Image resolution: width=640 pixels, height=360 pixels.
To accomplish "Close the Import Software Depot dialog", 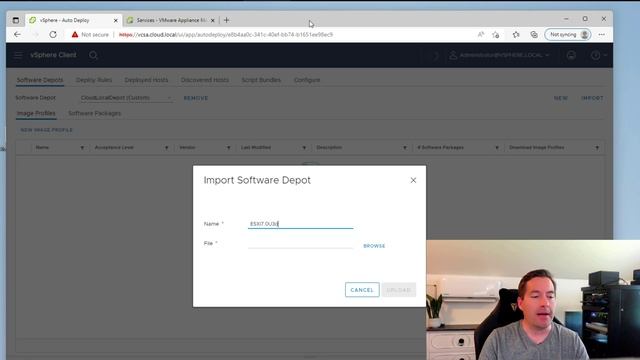I will 413,180.
